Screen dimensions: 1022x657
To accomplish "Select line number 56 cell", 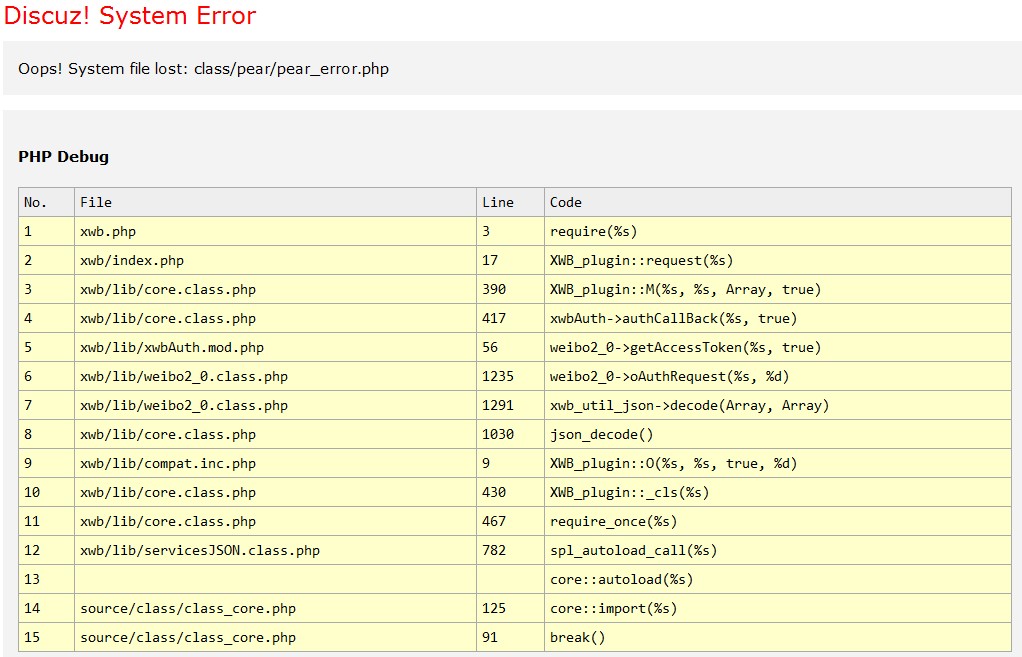I will coord(510,347).
